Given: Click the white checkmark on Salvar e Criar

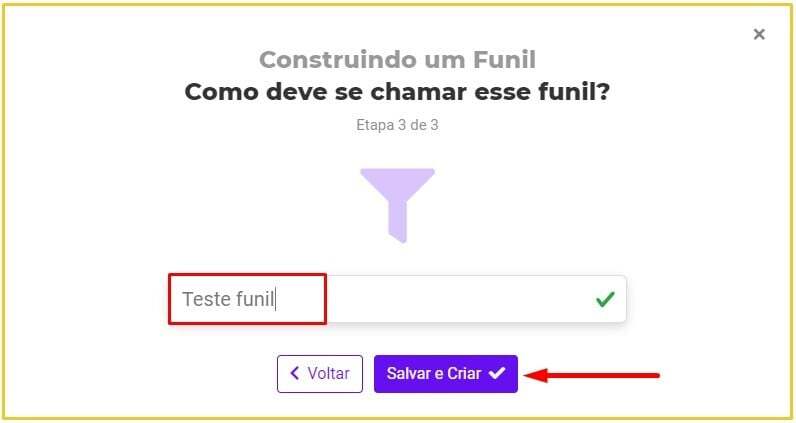Looking at the screenshot, I should click(x=497, y=374).
